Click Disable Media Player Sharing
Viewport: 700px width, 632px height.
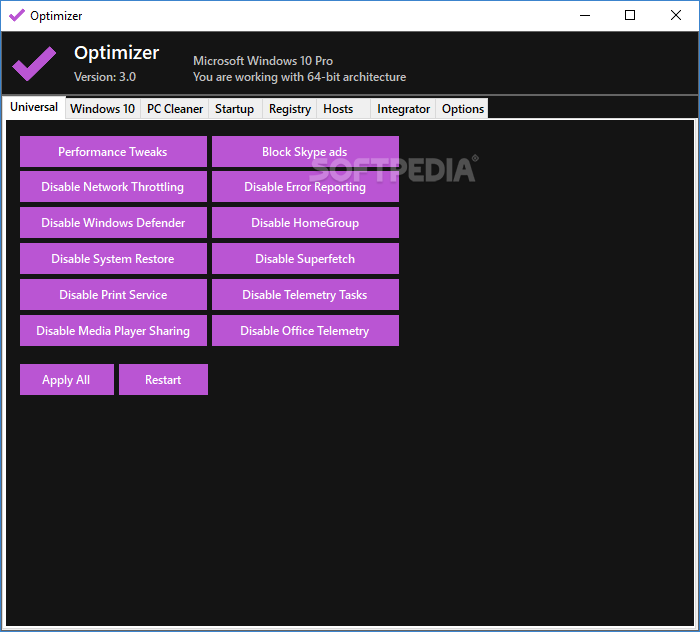point(113,331)
